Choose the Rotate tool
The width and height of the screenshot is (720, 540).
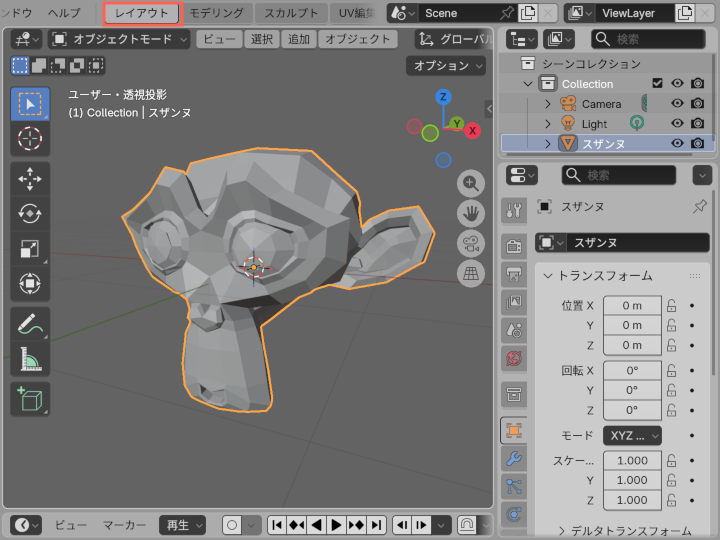[x=30, y=214]
